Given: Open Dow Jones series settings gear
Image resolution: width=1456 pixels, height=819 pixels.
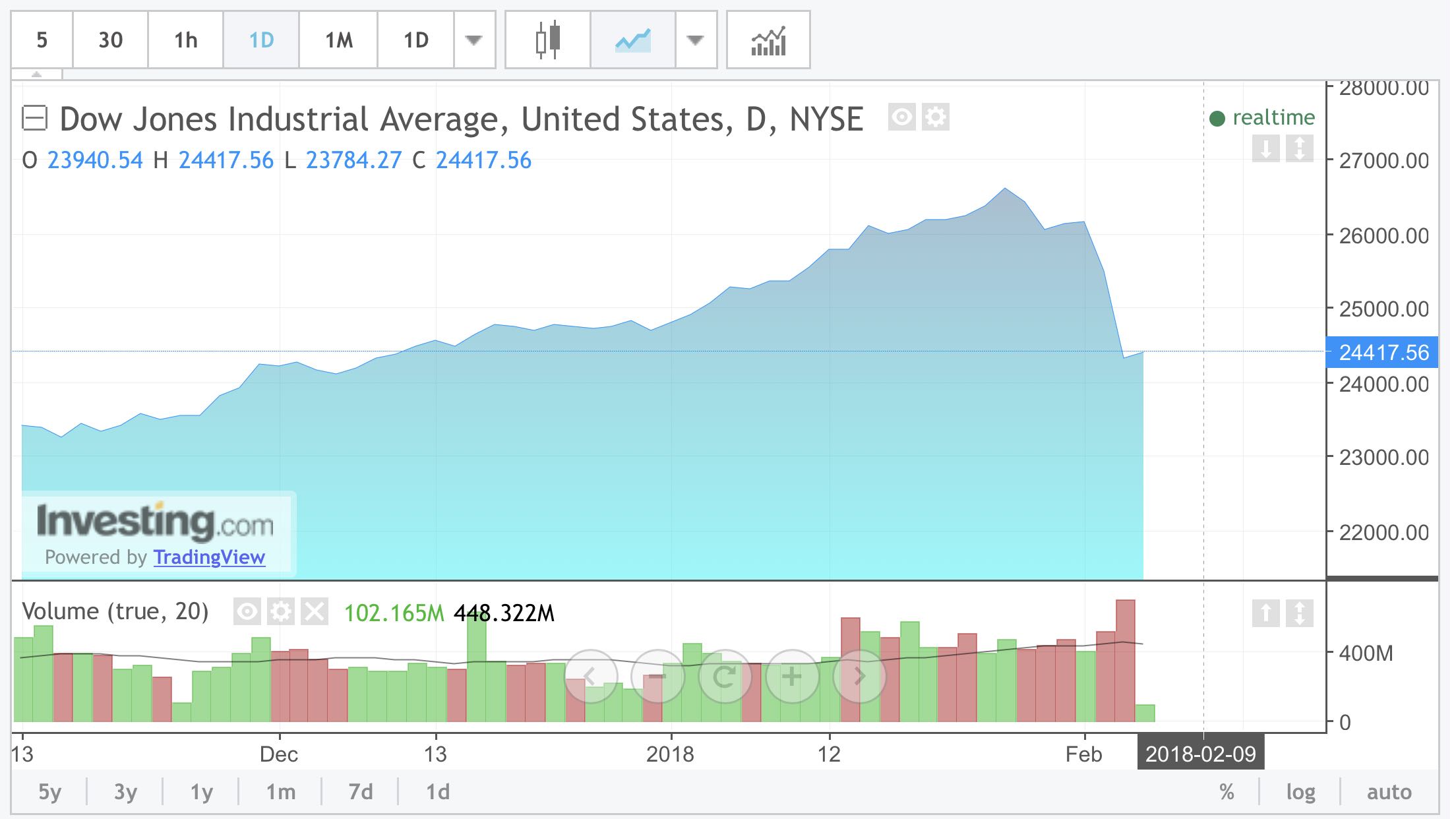Looking at the screenshot, I should click(935, 117).
